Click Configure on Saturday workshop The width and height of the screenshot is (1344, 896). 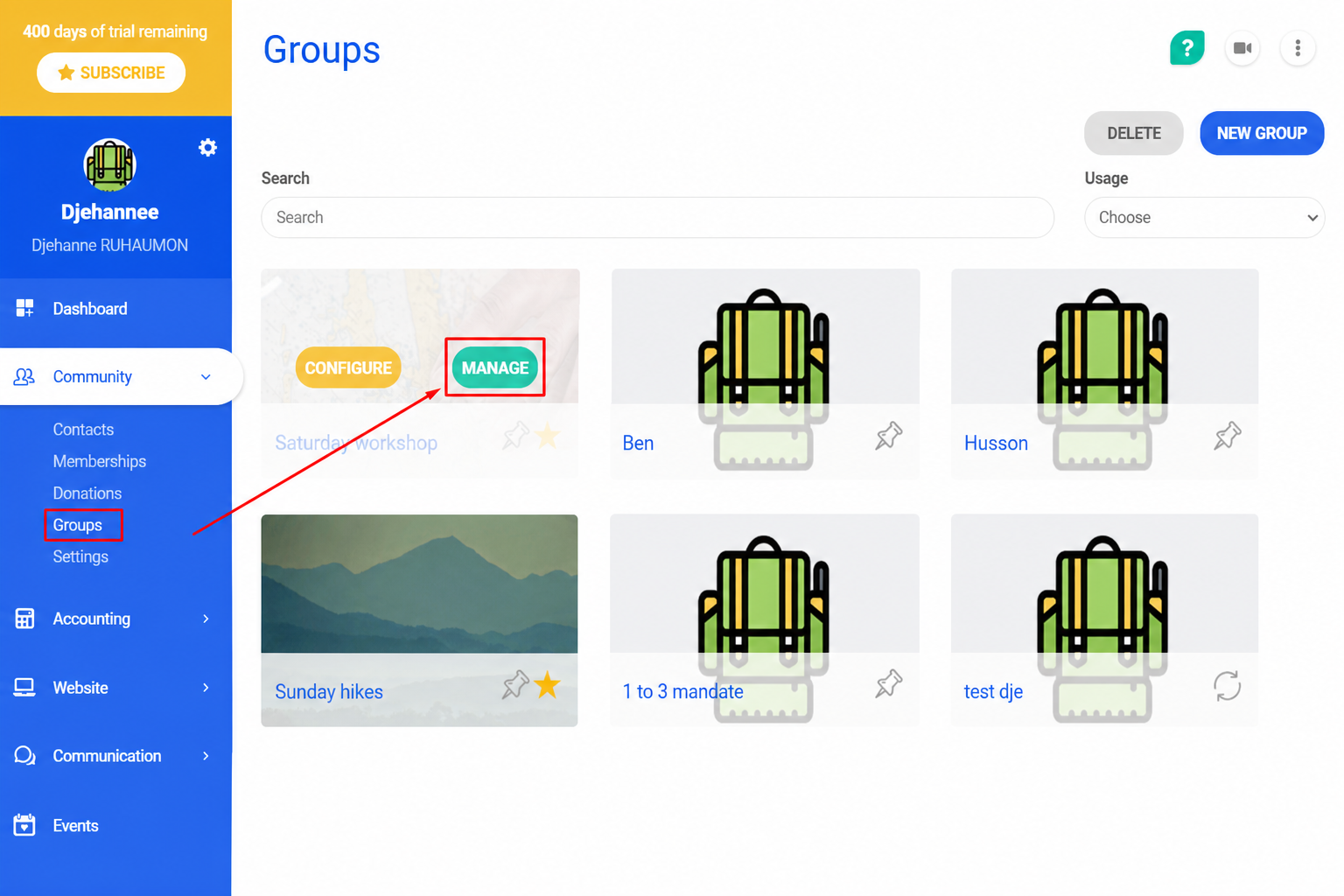(x=348, y=367)
